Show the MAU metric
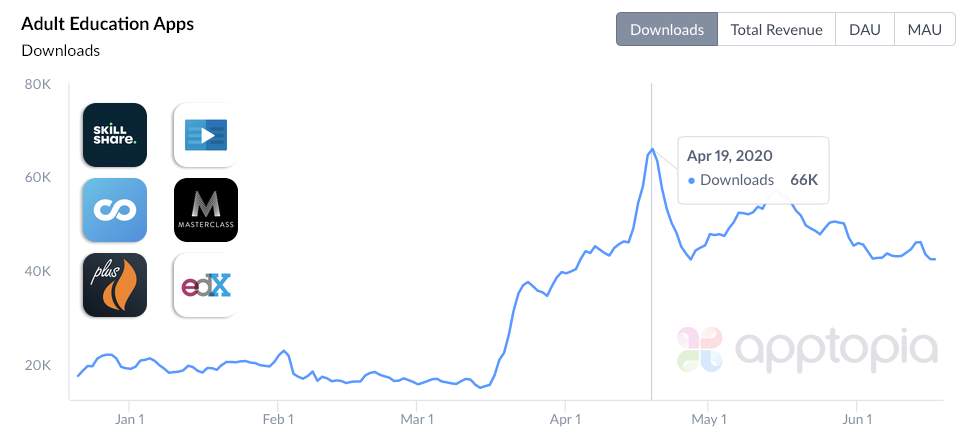Image resolution: width=968 pixels, height=434 pixels. tap(924, 29)
